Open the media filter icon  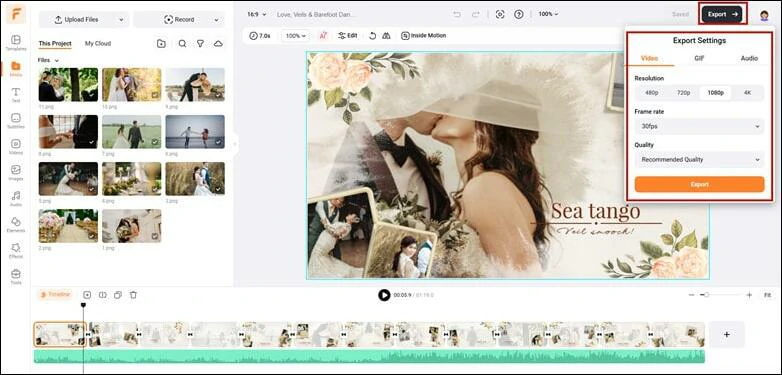(x=200, y=44)
